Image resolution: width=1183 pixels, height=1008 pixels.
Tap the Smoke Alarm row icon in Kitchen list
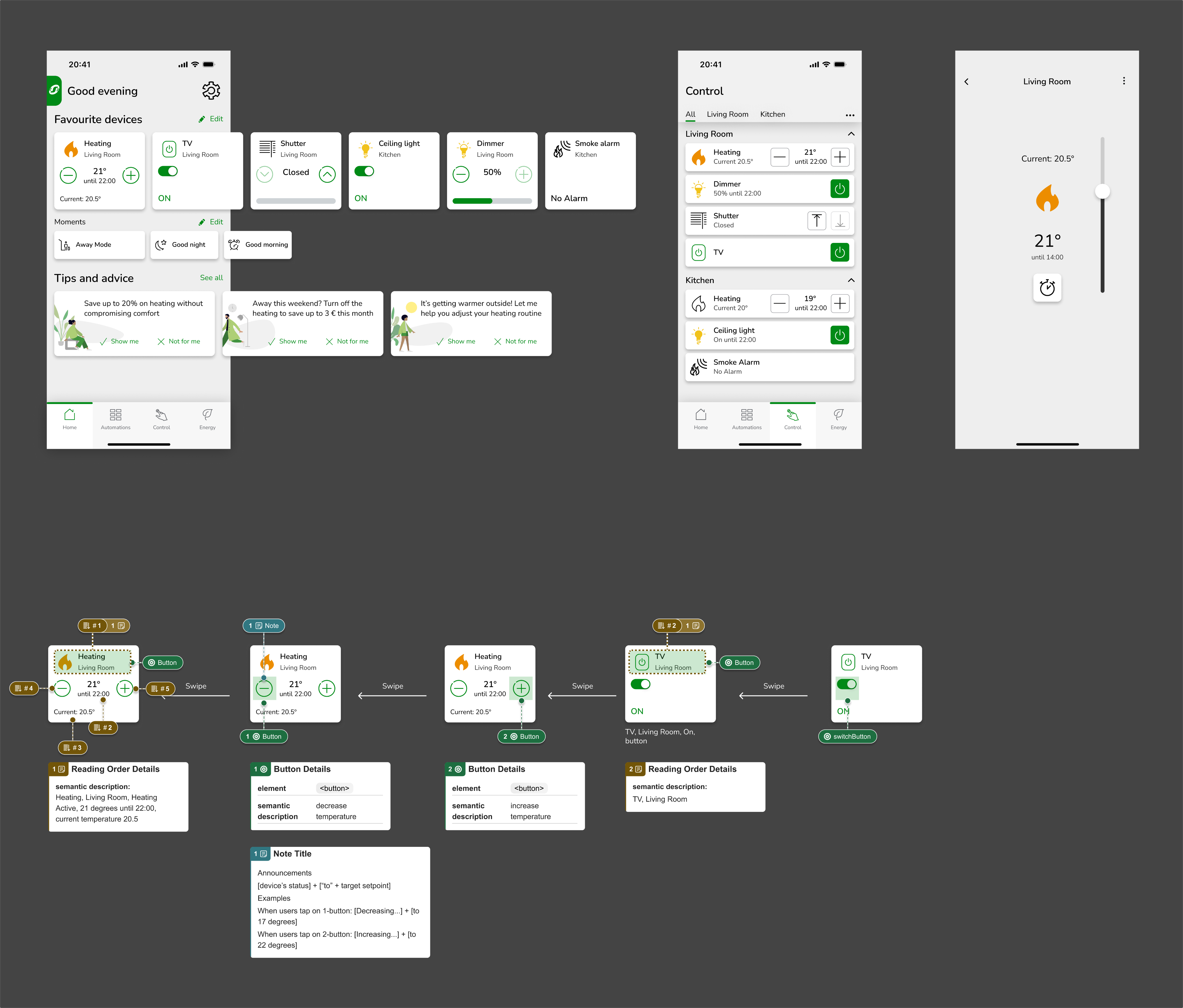click(x=698, y=367)
